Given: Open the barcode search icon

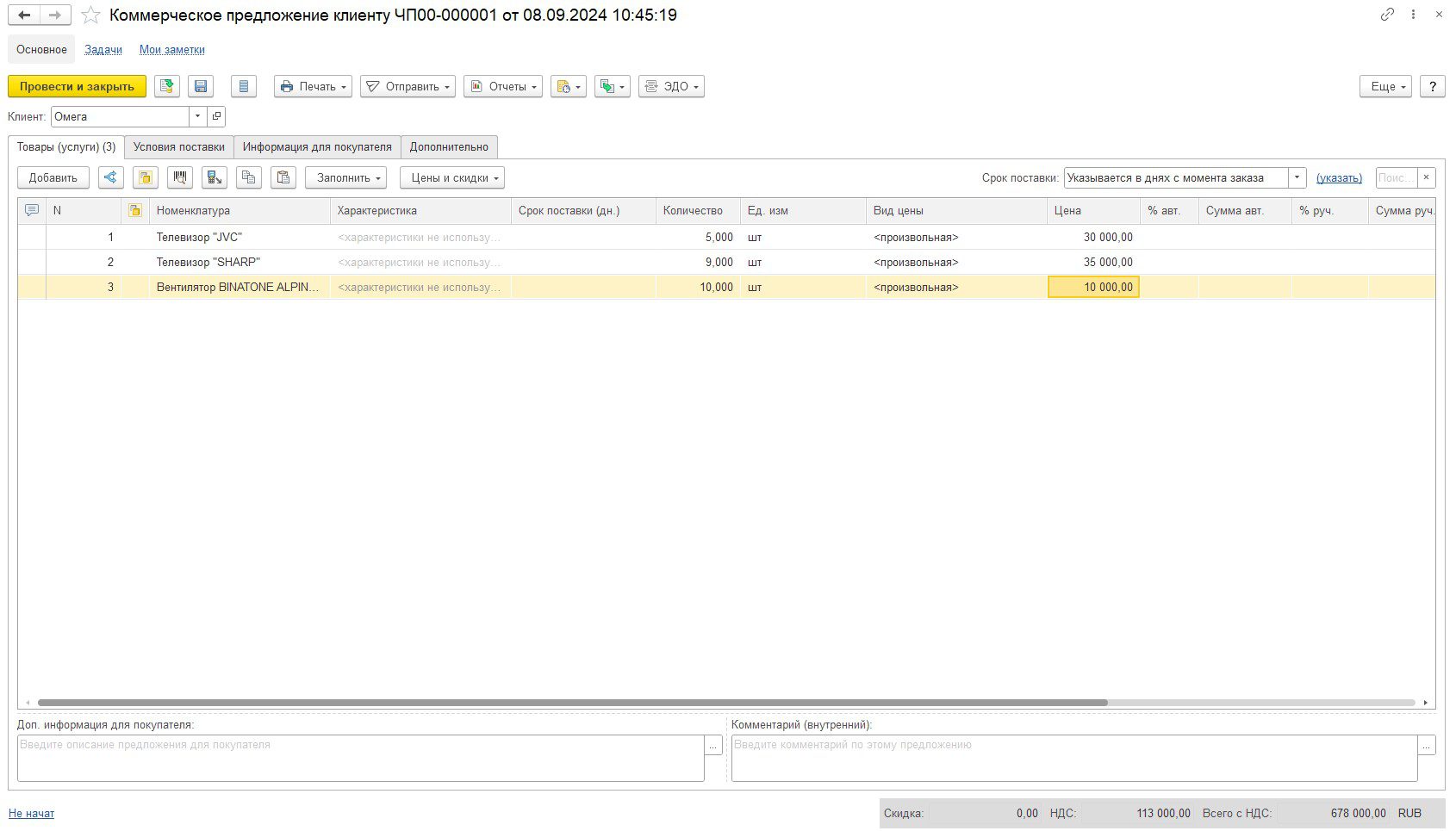Looking at the screenshot, I should pyautogui.click(x=180, y=177).
